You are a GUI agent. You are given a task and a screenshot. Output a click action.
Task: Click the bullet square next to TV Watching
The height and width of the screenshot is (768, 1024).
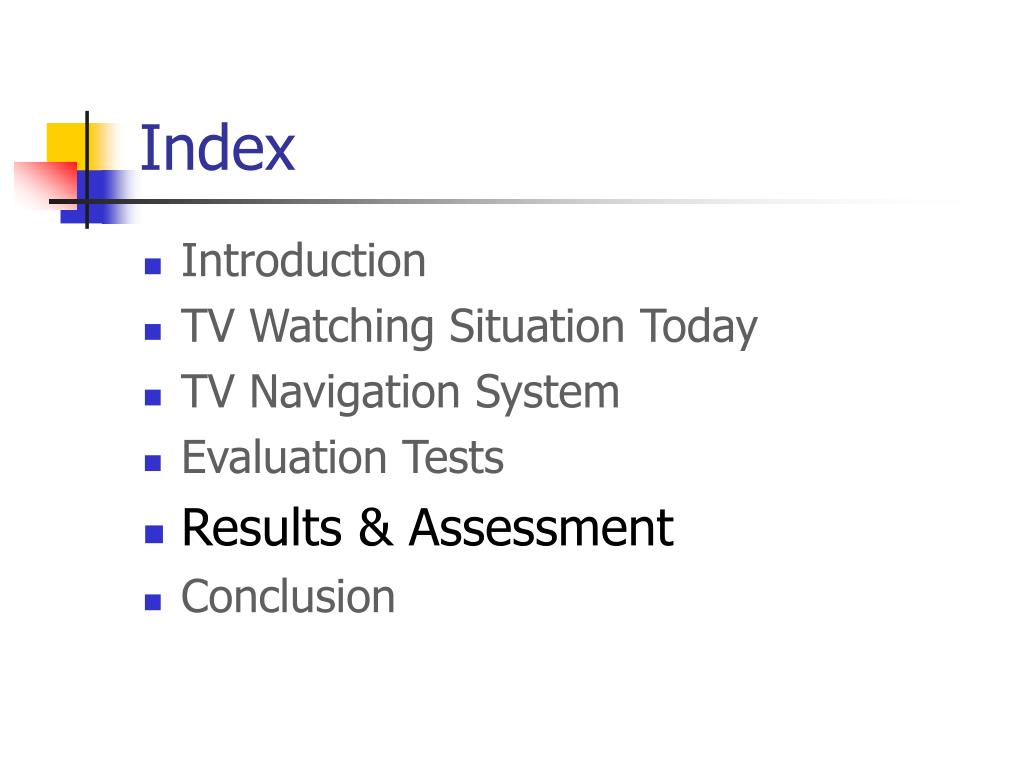153,332
